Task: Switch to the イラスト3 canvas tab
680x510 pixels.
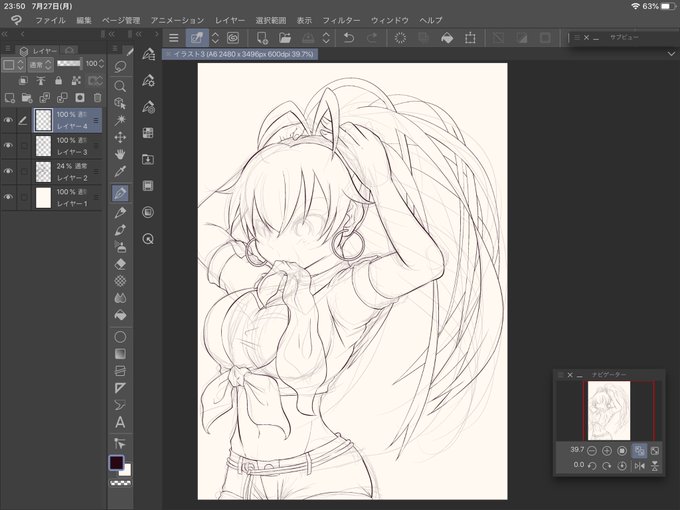Action: [x=240, y=54]
